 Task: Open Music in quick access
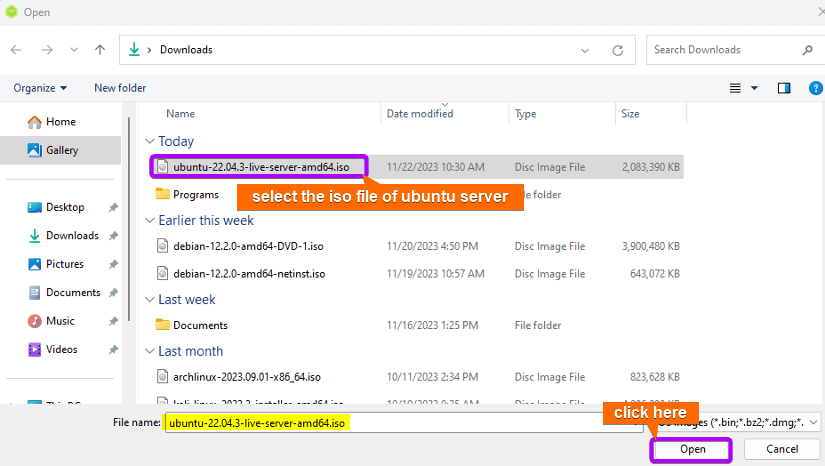click(60, 321)
